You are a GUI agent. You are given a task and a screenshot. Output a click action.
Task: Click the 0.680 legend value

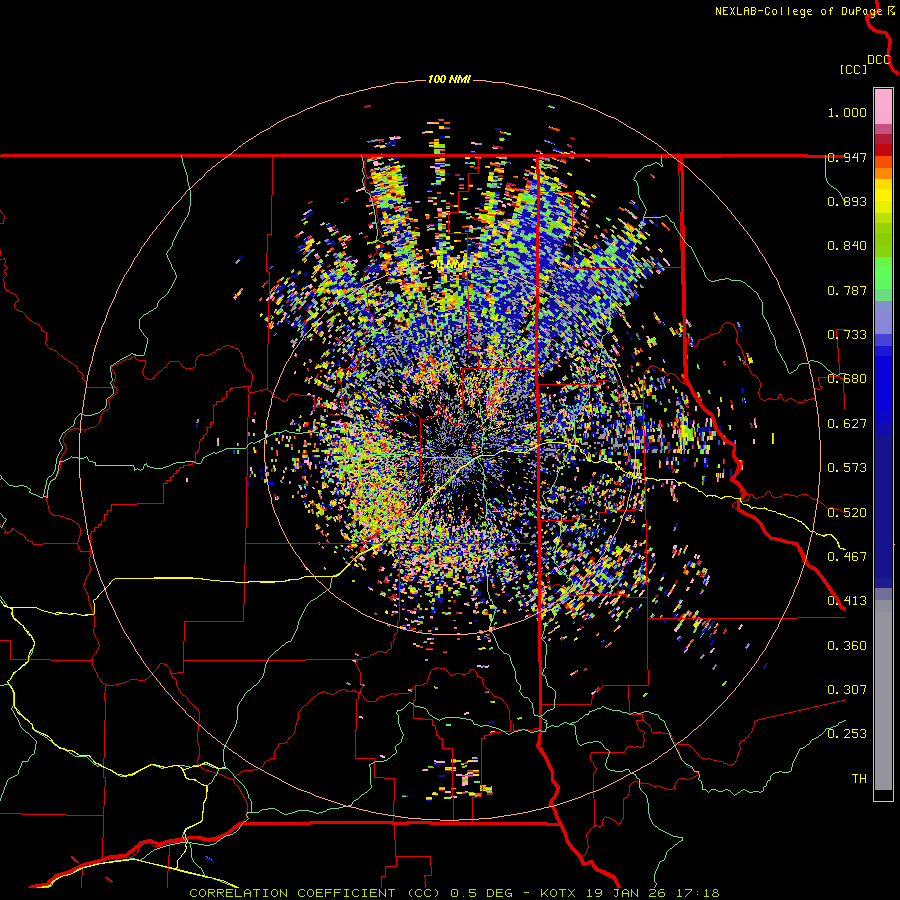847,379
